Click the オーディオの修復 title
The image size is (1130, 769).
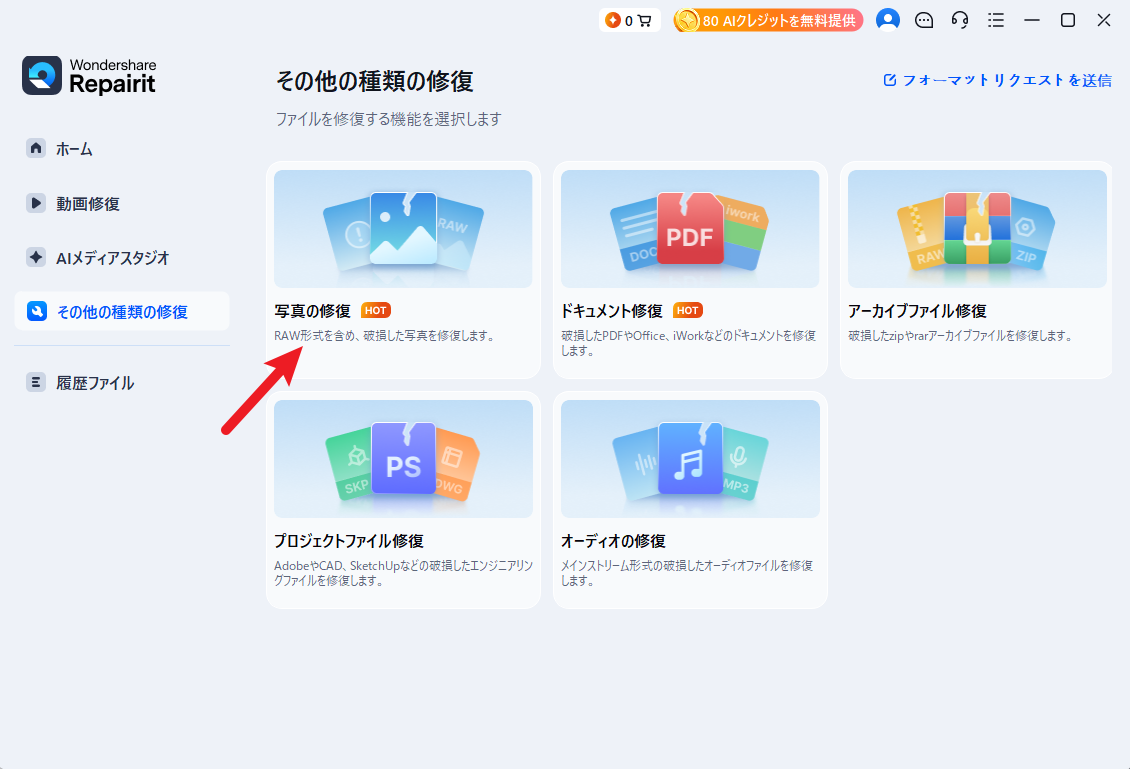[613, 541]
